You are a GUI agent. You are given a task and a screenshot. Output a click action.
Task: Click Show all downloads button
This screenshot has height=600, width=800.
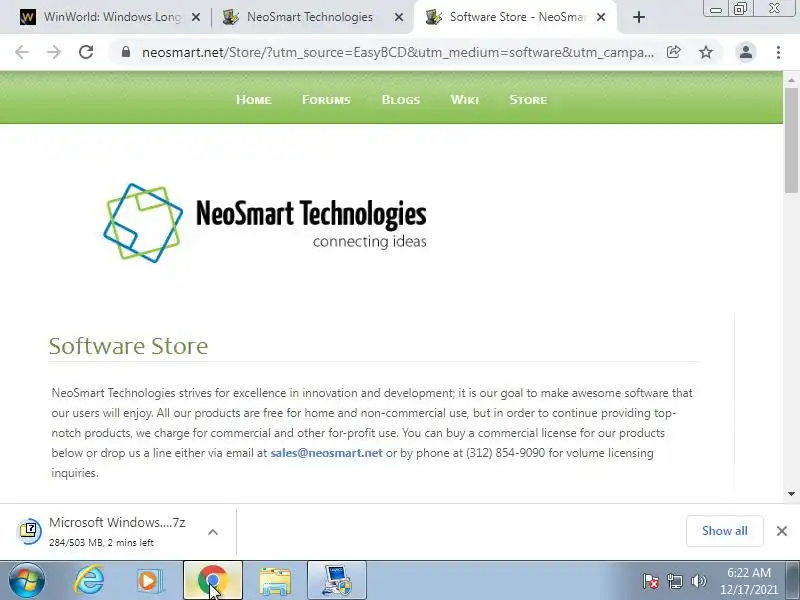[724, 531]
